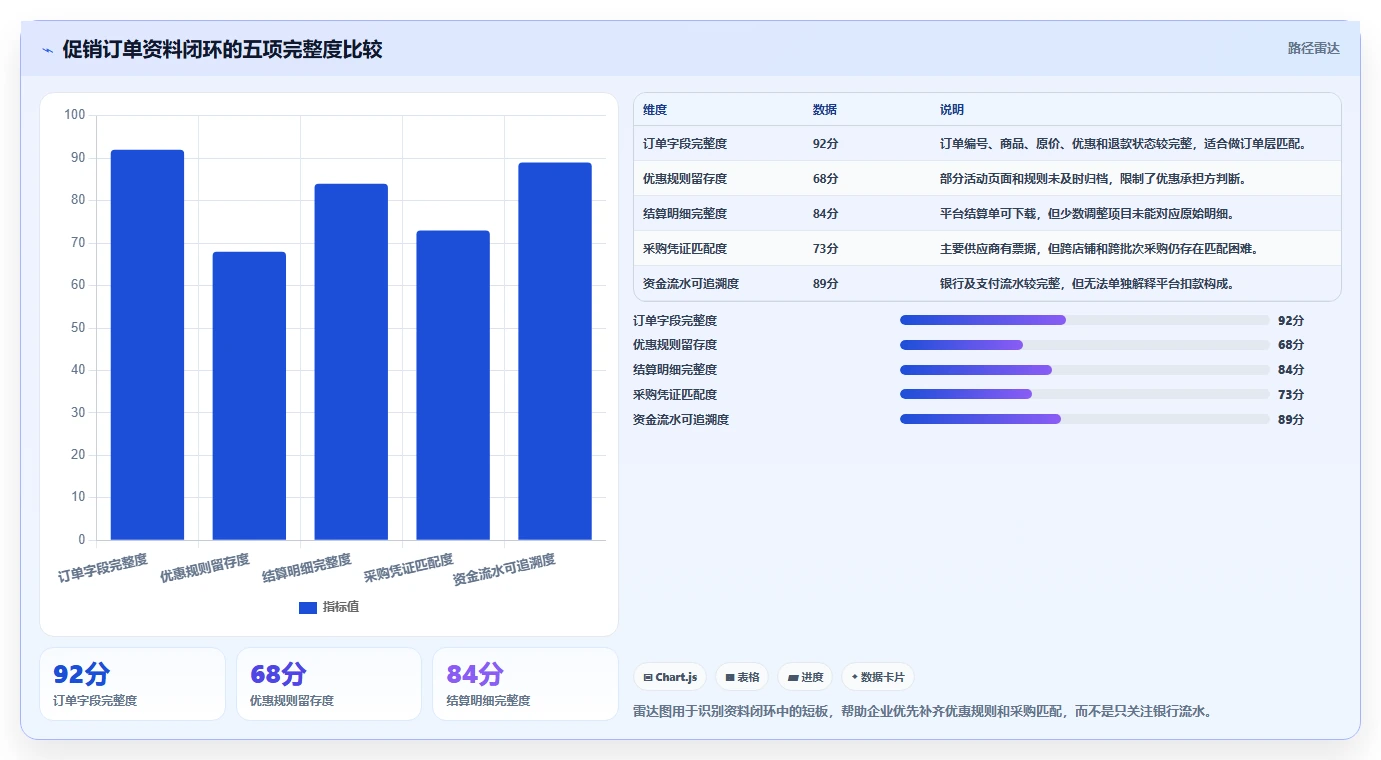Click the 优惠规则留存度 bar in chart
The height and width of the screenshot is (760, 1381).
249,396
